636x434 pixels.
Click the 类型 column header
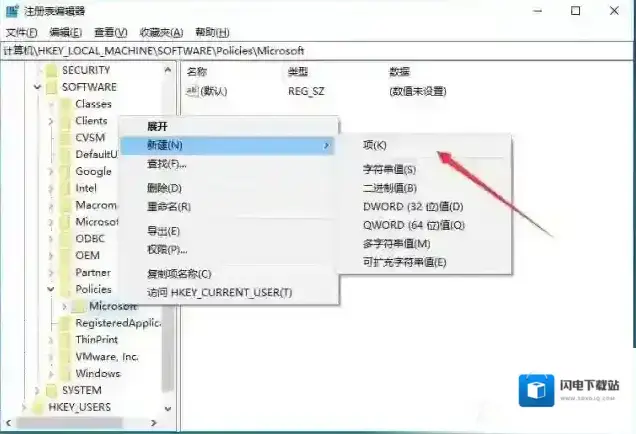click(x=298, y=72)
